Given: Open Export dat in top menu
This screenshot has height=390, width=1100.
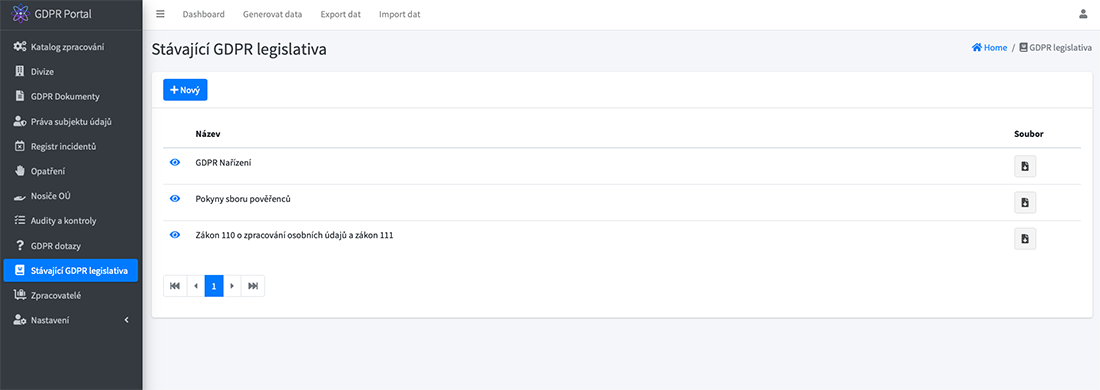Looking at the screenshot, I should [340, 14].
